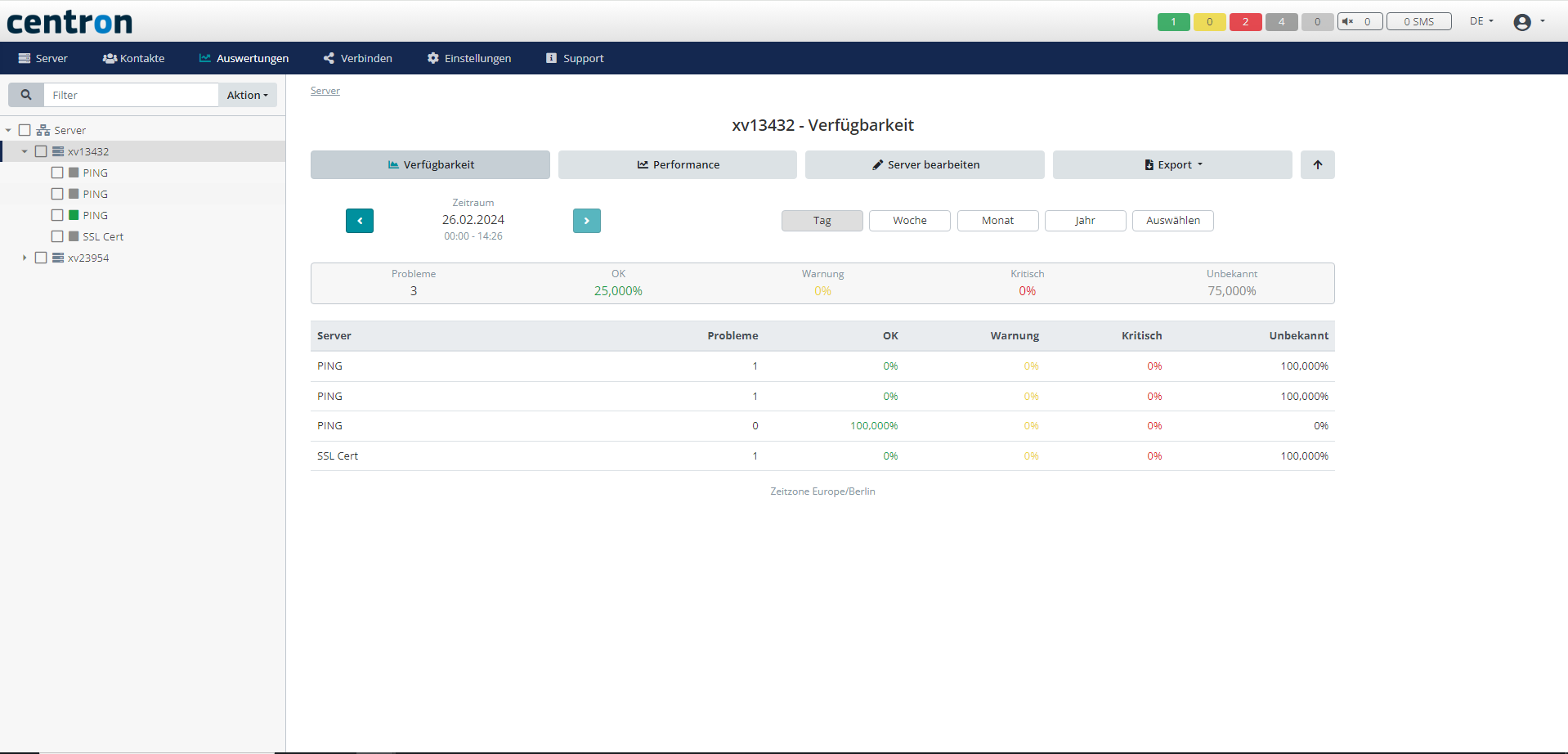
Task: Open the Einstellungen menu
Action: (x=468, y=58)
